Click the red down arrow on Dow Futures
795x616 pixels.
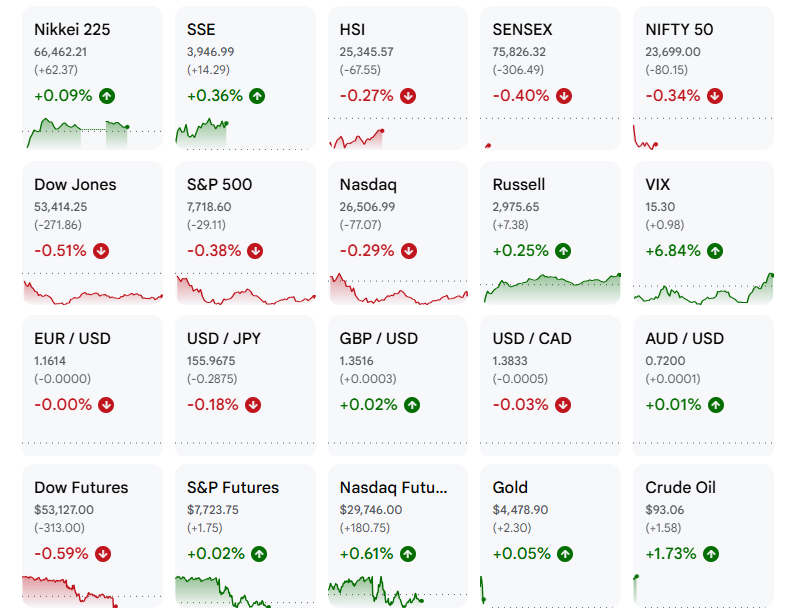103,554
